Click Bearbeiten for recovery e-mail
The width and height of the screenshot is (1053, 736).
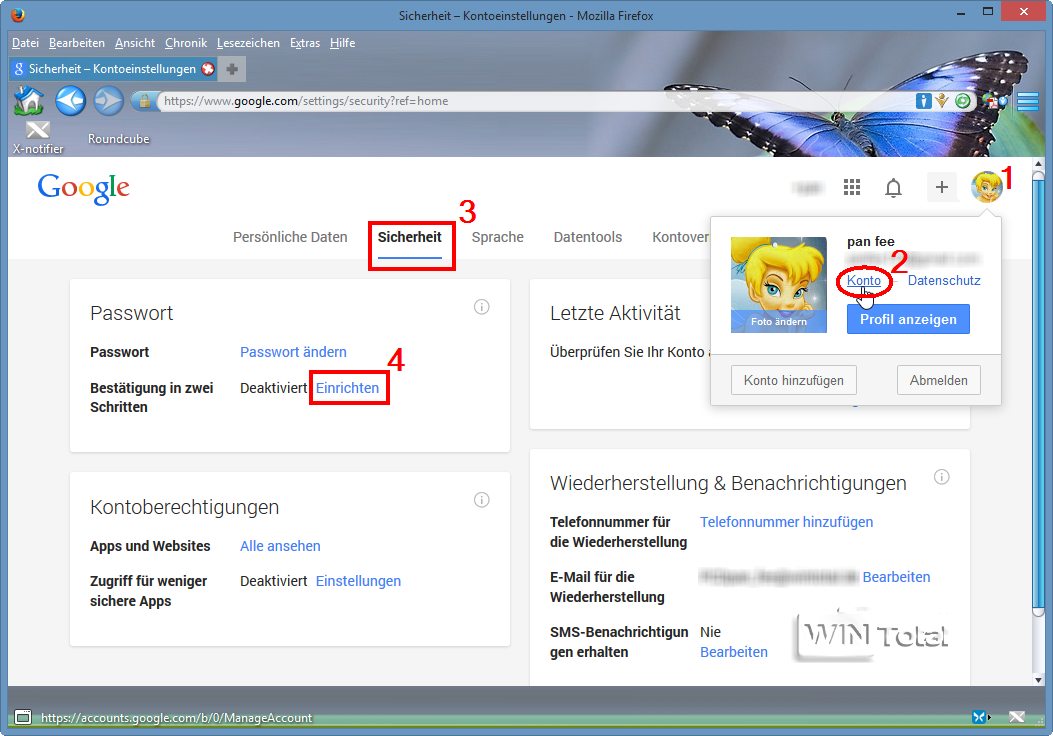[x=897, y=577]
